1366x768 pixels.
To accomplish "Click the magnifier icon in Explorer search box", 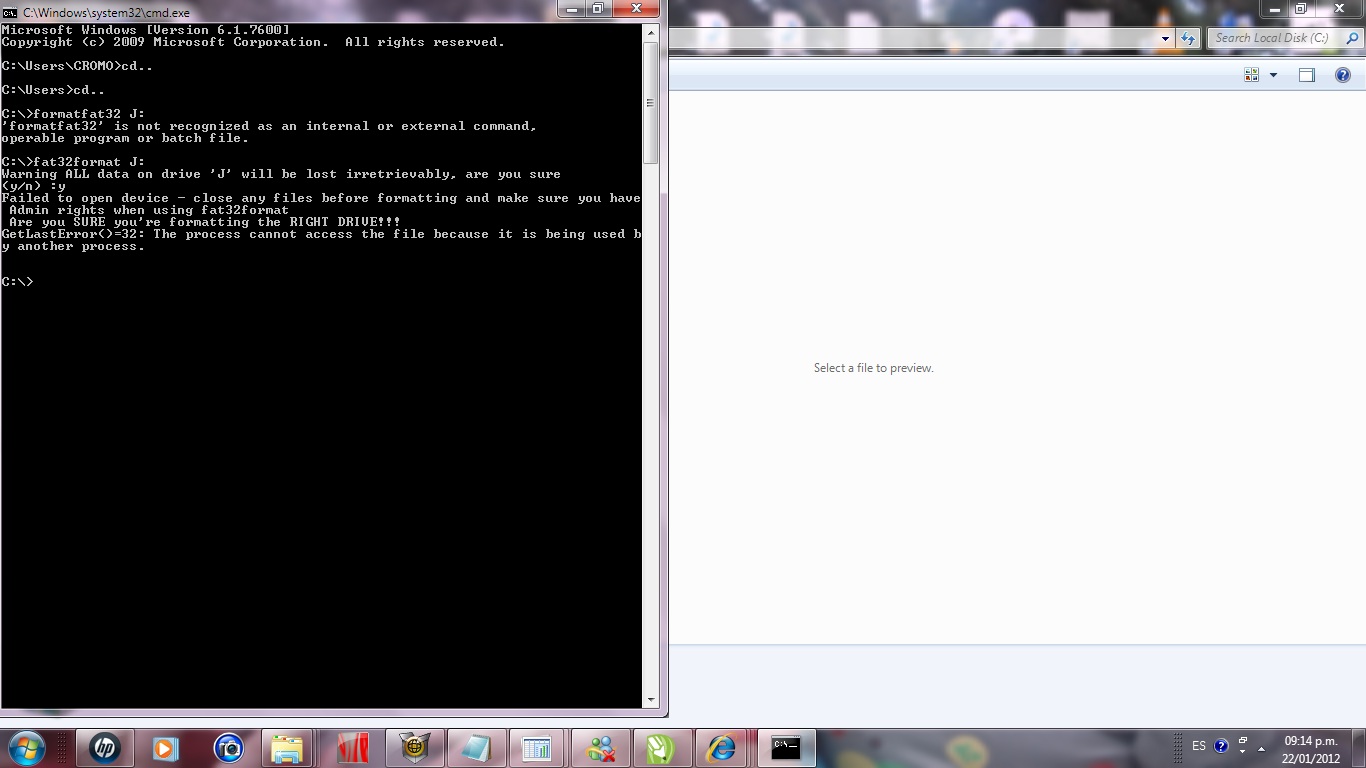I will tap(1352, 38).
